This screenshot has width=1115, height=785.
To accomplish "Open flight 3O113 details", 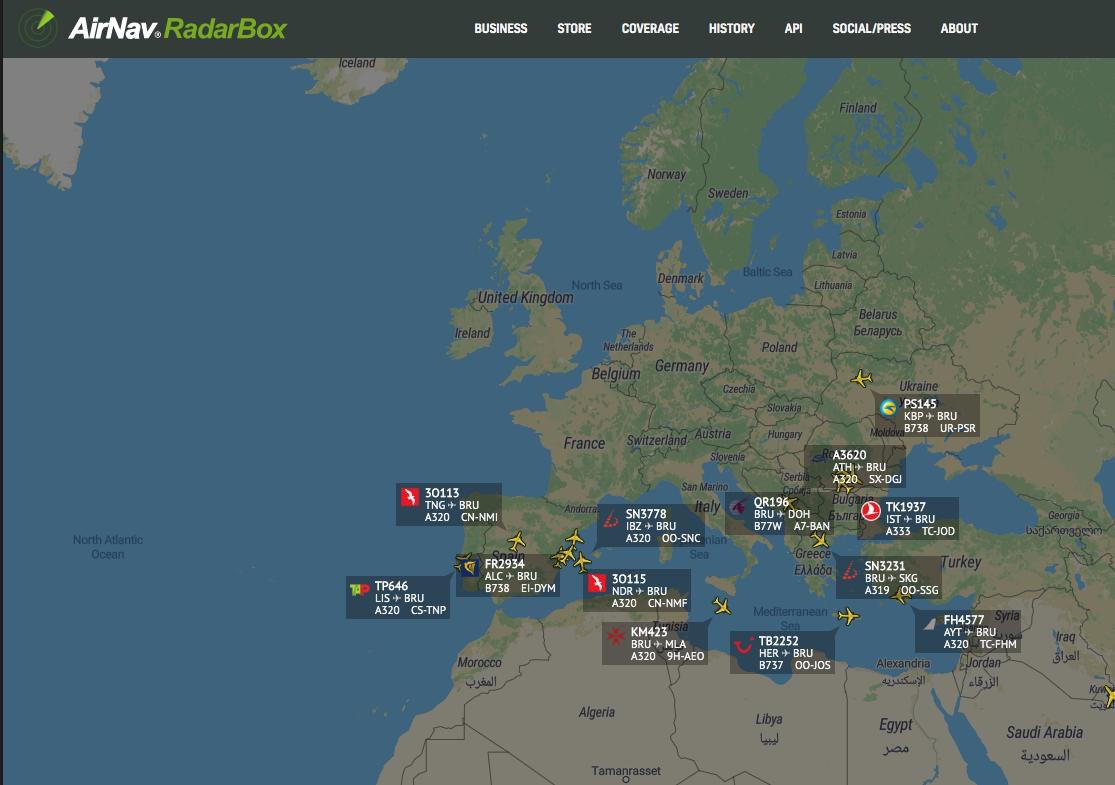I will click(x=449, y=505).
